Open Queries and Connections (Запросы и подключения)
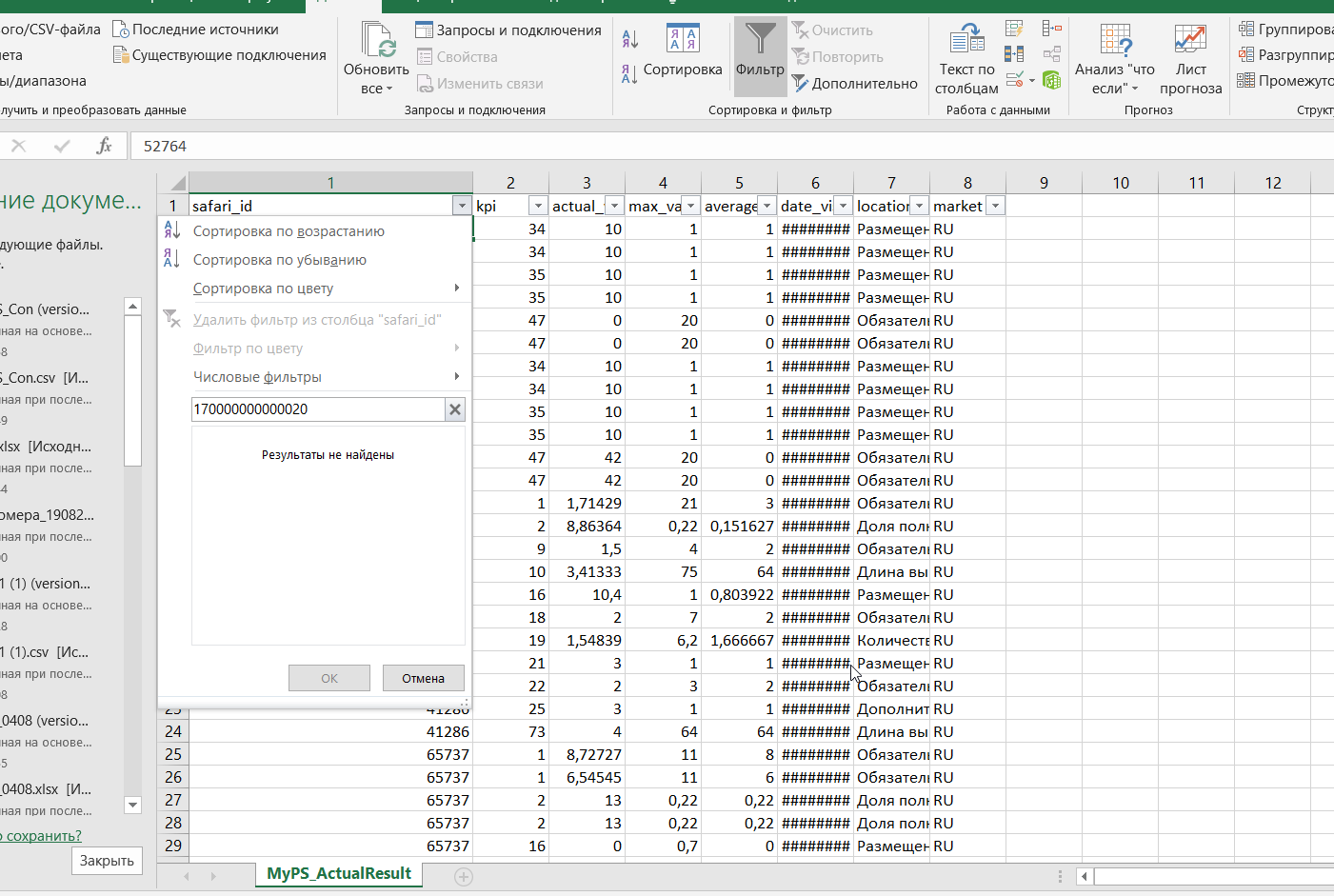This screenshot has width=1334, height=896. click(x=508, y=30)
